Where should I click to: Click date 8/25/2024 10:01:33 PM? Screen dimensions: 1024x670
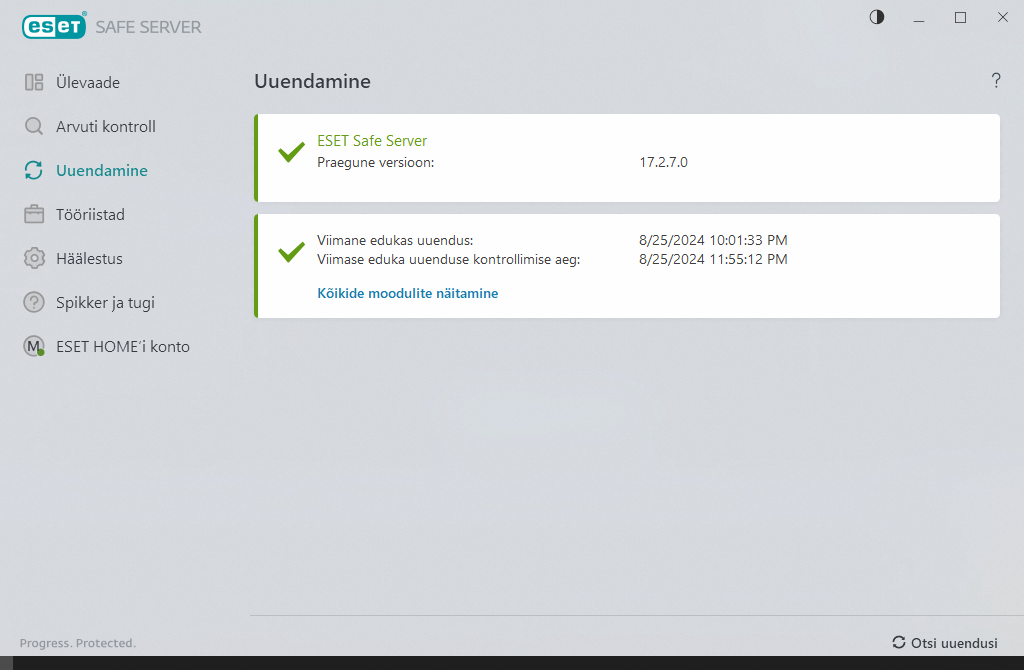point(713,240)
